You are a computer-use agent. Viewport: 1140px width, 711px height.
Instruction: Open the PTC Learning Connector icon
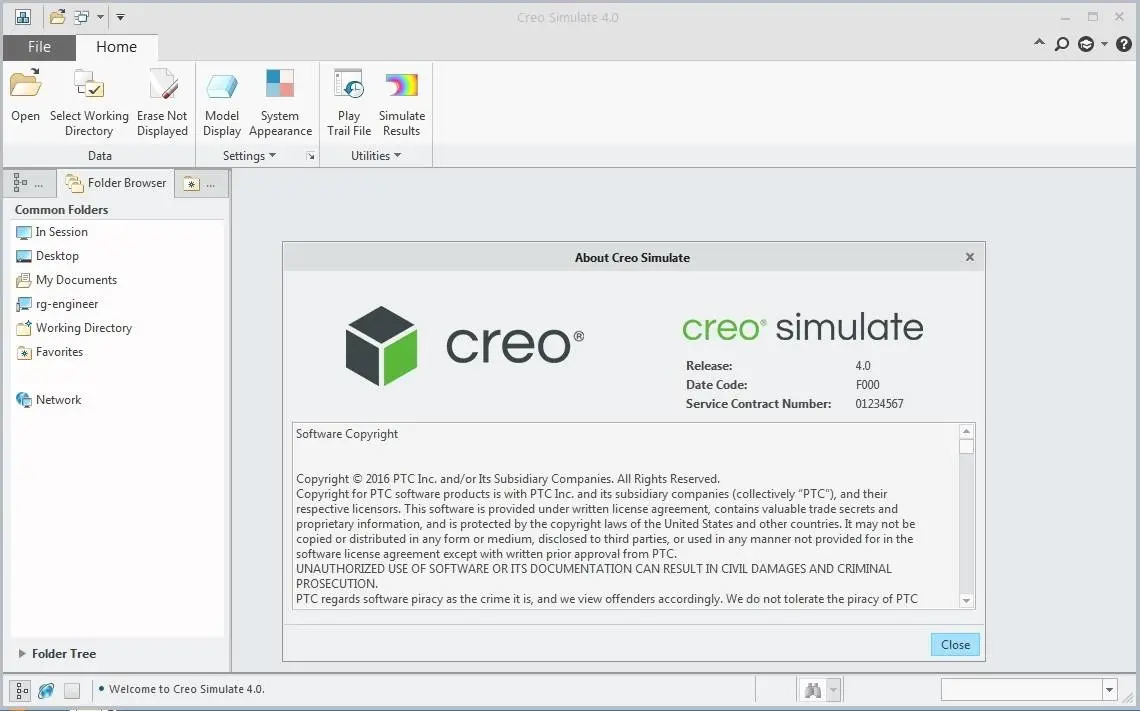point(1086,44)
